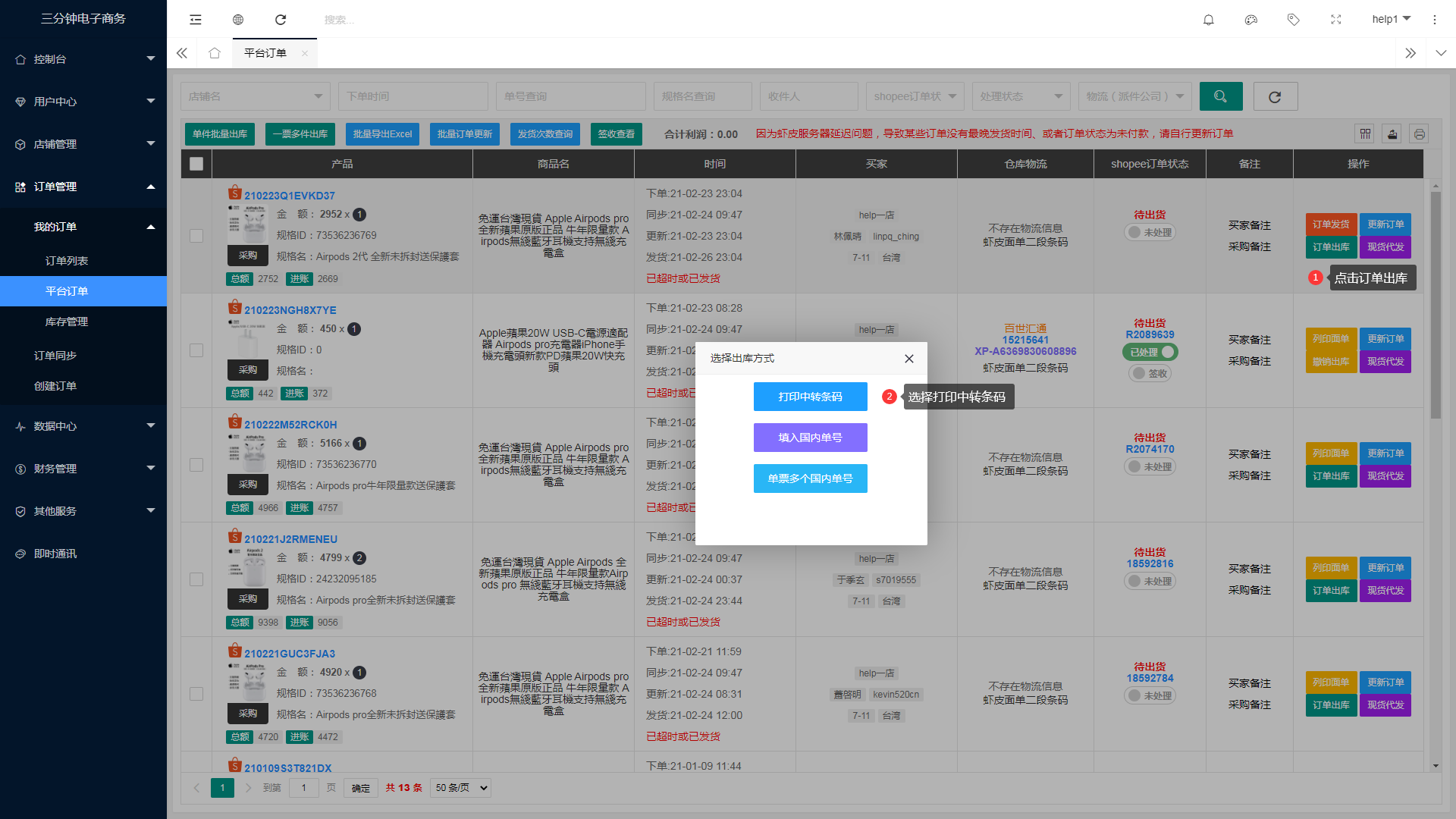The height and width of the screenshot is (819, 1456).
Task: Click the notification bell icon
Action: (x=1209, y=20)
